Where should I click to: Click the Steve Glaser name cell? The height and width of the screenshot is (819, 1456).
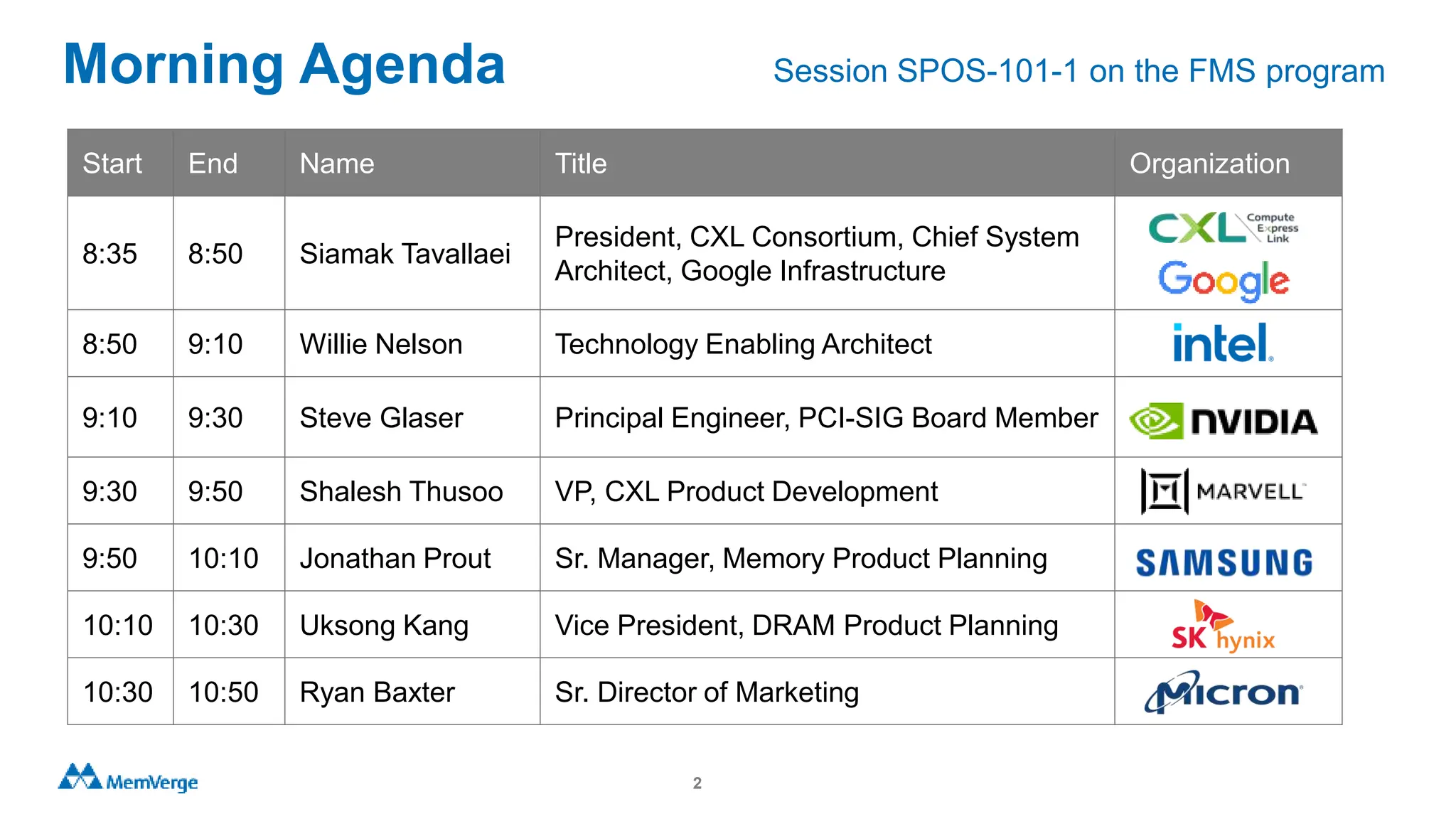tap(381, 418)
